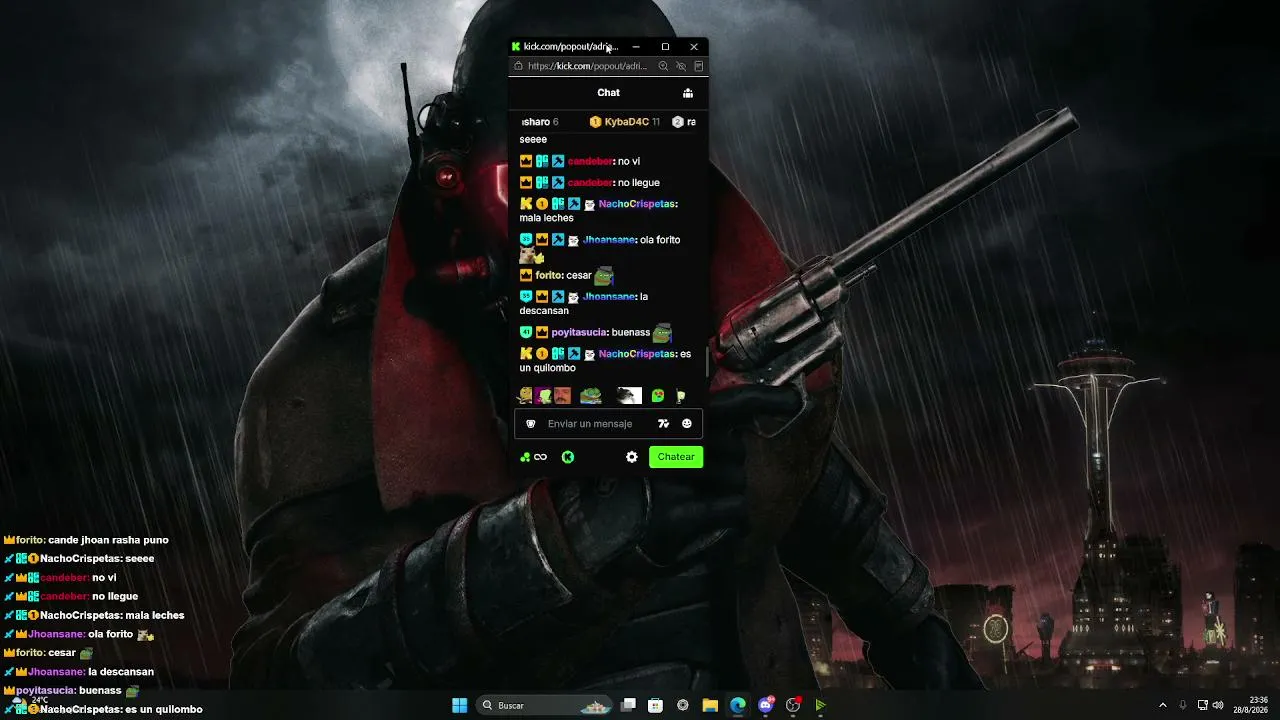Click the taskbar Buscar search box

544,705
